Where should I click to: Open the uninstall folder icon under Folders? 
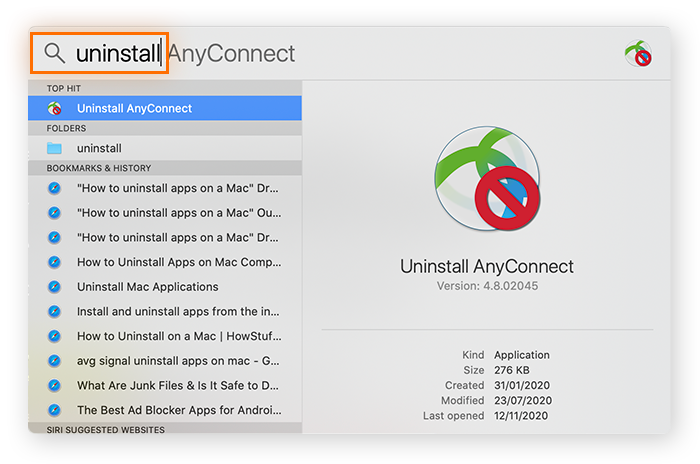click(54, 148)
